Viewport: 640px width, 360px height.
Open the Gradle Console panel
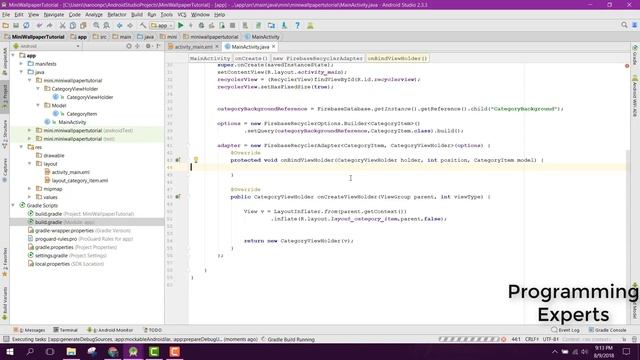pyautogui.click(x=607, y=330)
